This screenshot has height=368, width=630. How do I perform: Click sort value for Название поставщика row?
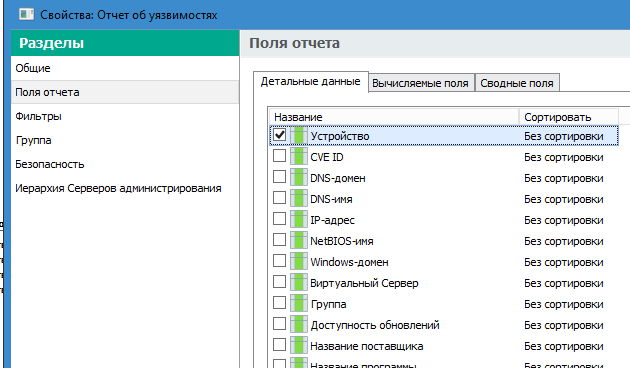point(564,346)
